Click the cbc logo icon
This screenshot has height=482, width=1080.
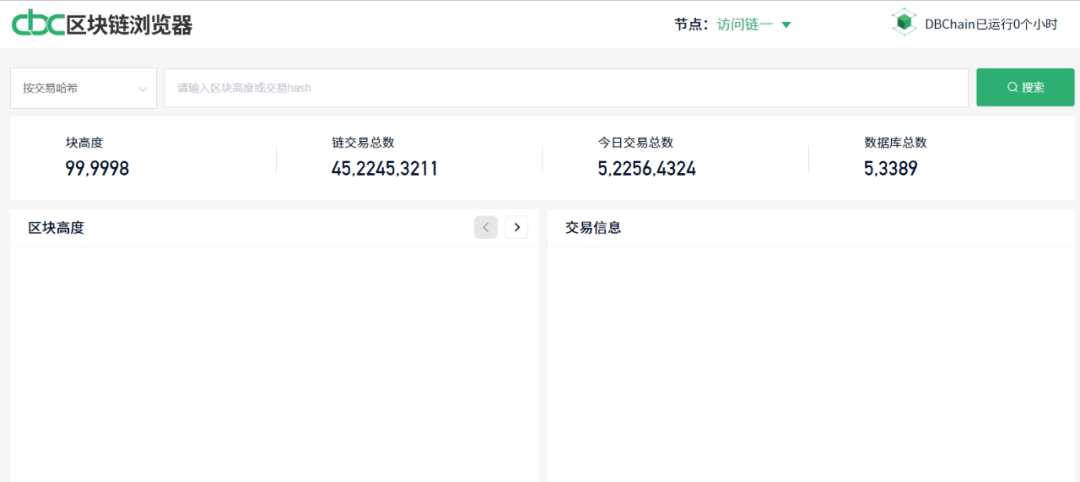[x=39, y=24]
